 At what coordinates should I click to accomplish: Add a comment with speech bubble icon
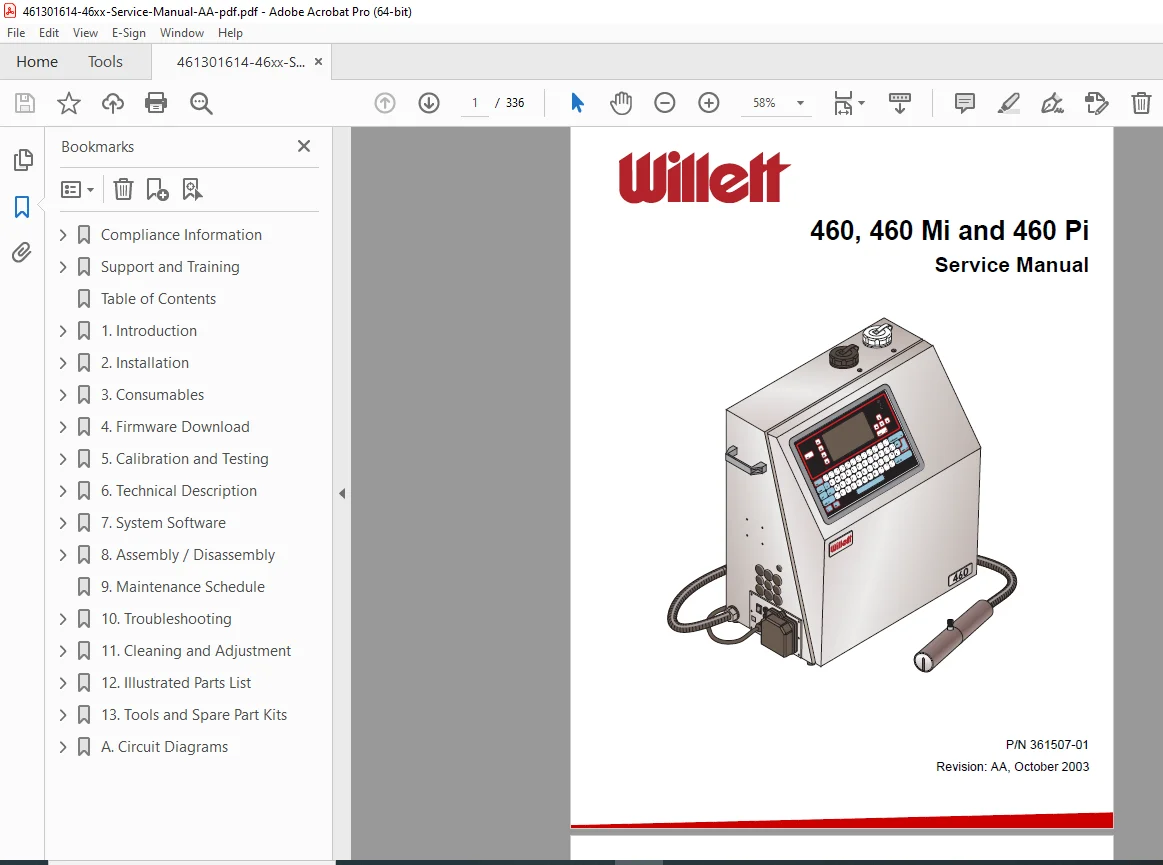964,103
